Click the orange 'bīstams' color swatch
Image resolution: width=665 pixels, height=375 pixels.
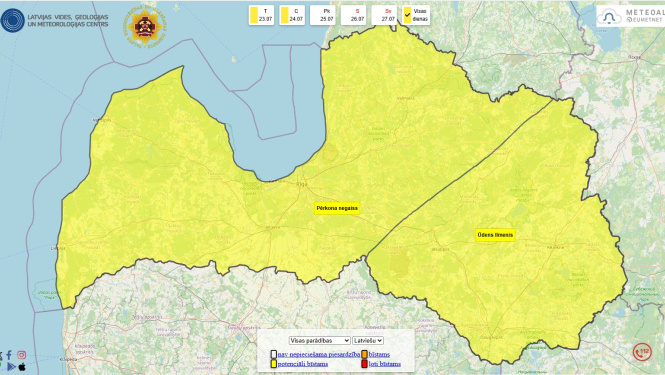[x=364, y=354]
